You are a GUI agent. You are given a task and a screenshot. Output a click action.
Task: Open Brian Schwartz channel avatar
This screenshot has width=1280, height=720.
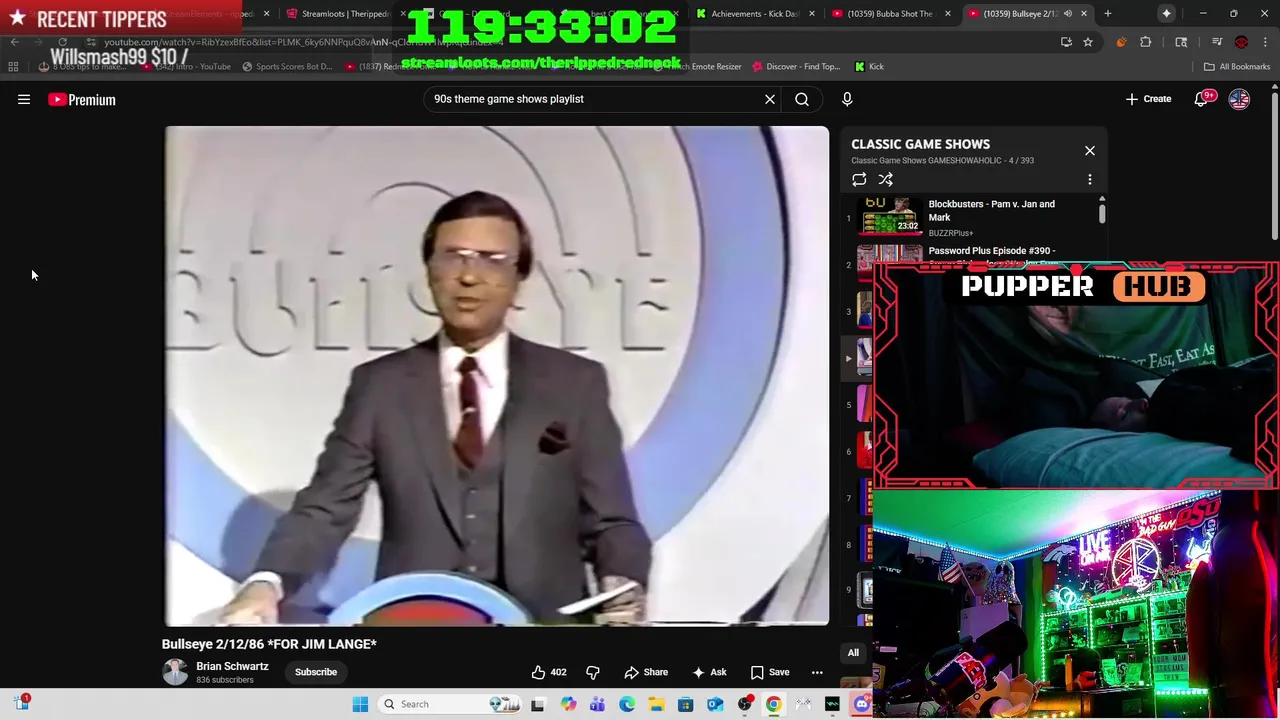(175, 672)
